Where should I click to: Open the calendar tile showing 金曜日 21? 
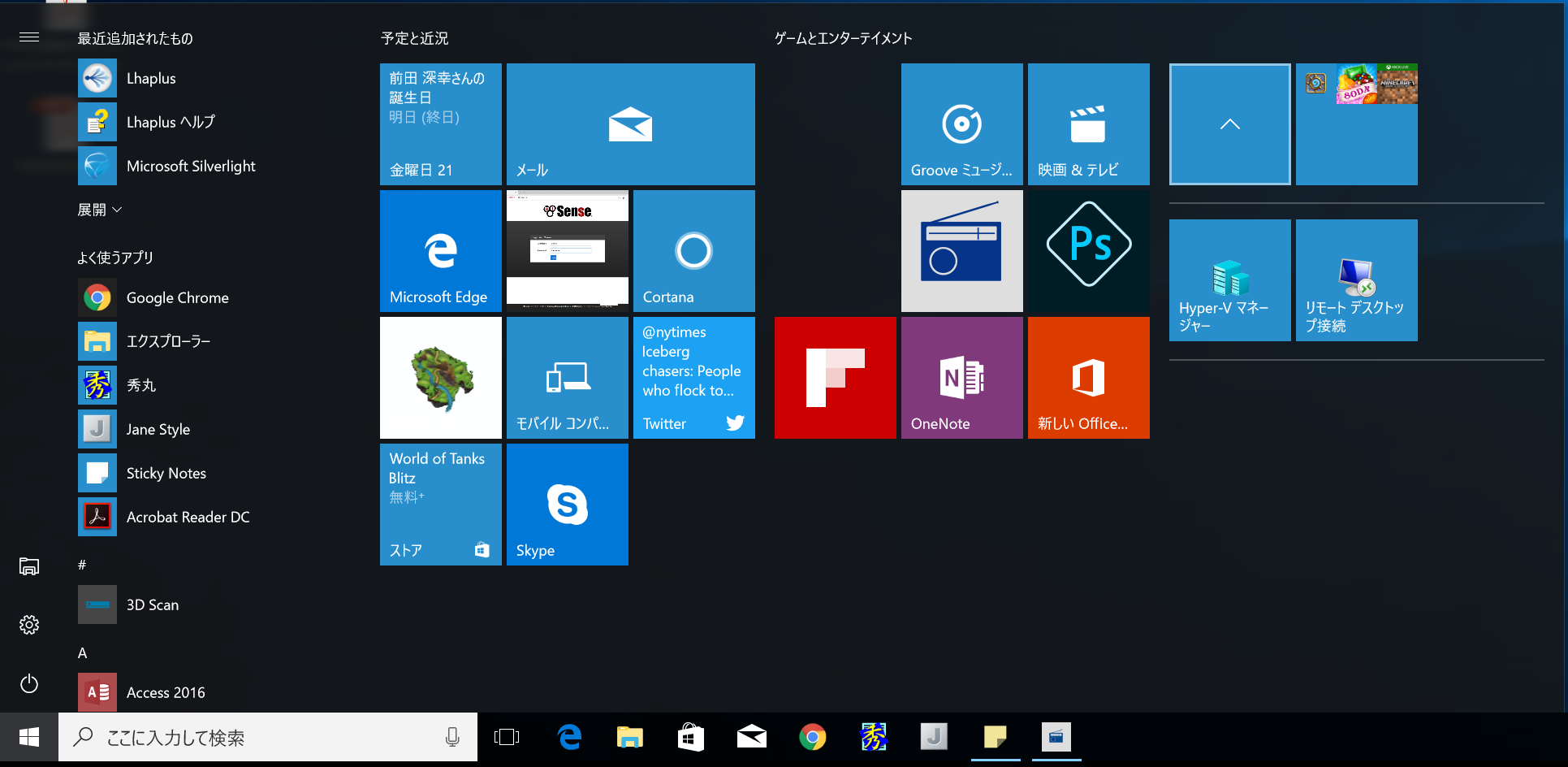(x=441, y=124)
